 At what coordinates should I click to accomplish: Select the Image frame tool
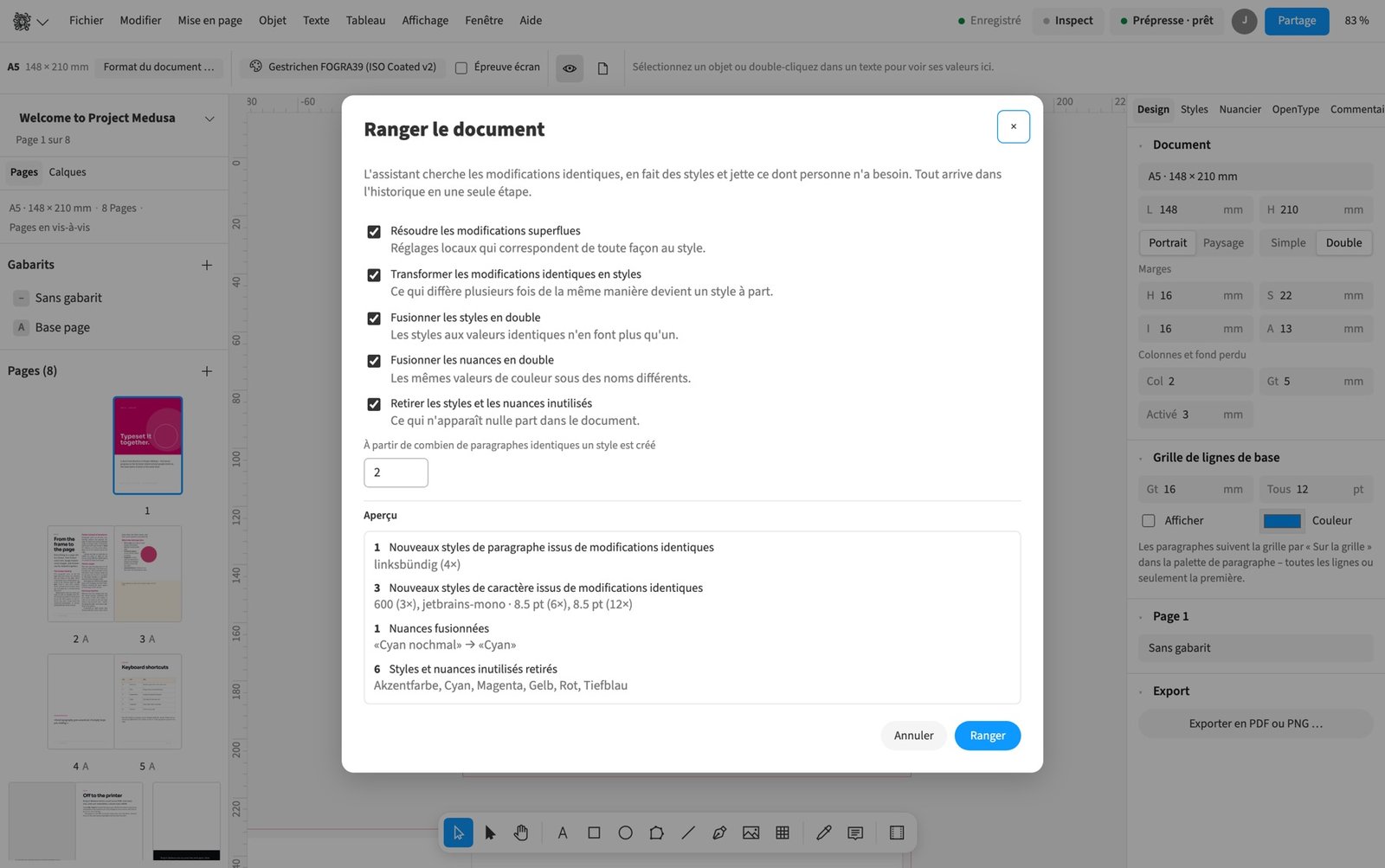point(750,833)
